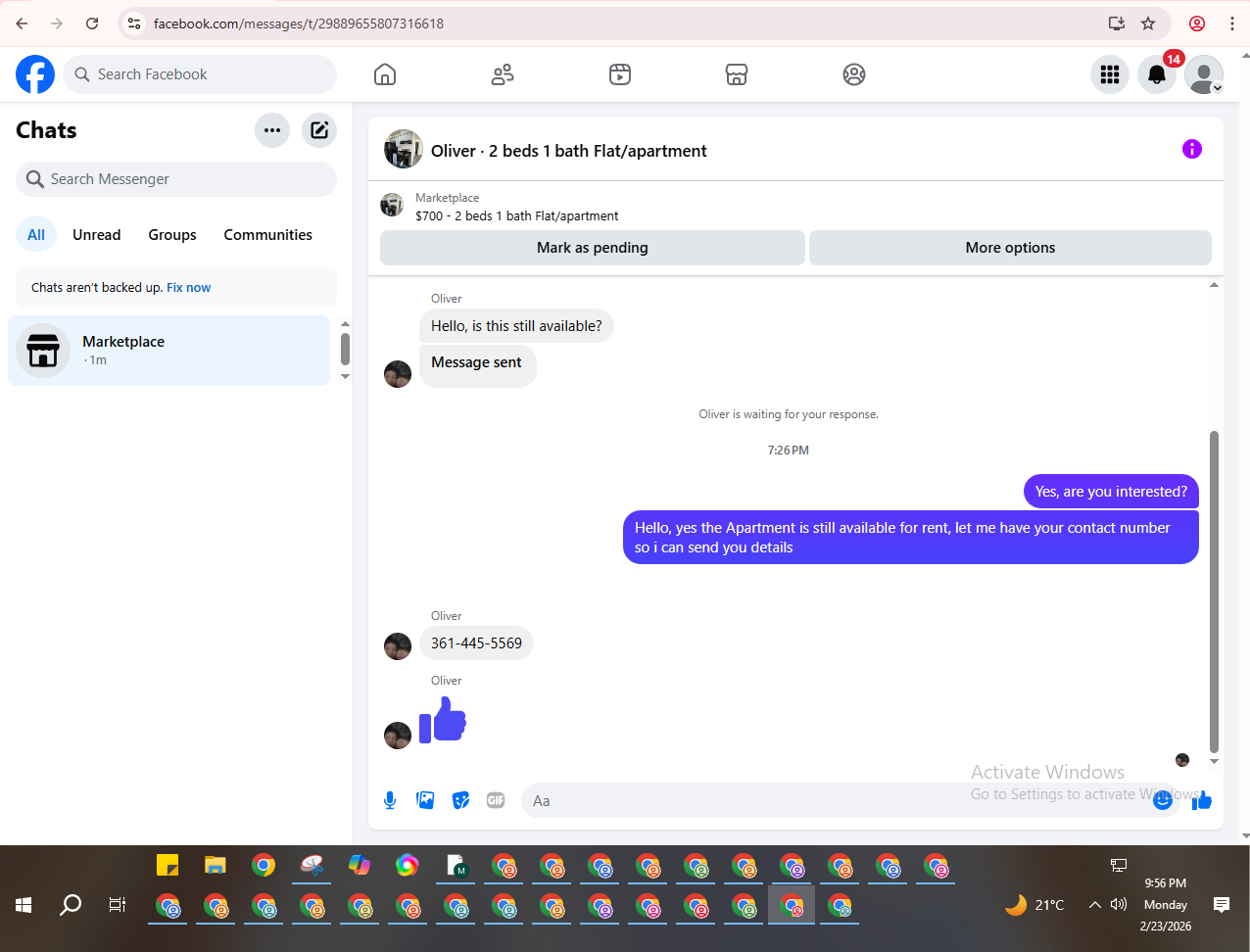Screen dimensions: 1250x952
Task: Go back with browser back arrow
Action: 22,24
